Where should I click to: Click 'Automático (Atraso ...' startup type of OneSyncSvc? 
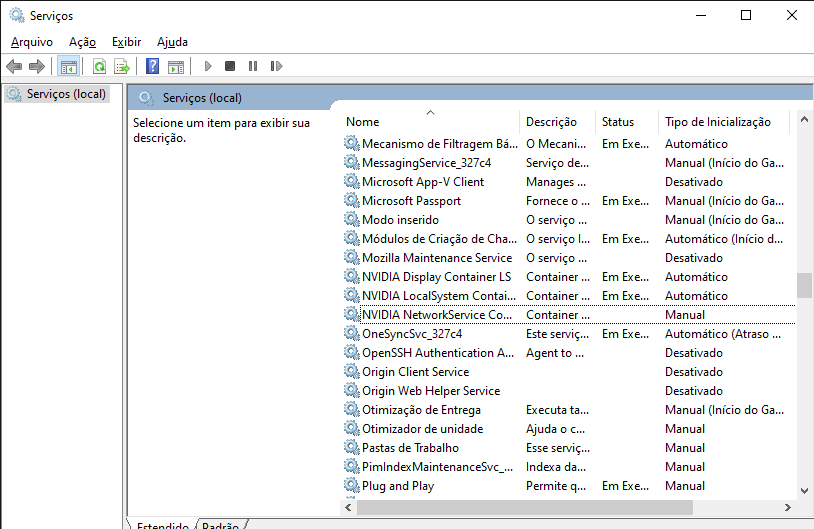(x=723, y=334)
